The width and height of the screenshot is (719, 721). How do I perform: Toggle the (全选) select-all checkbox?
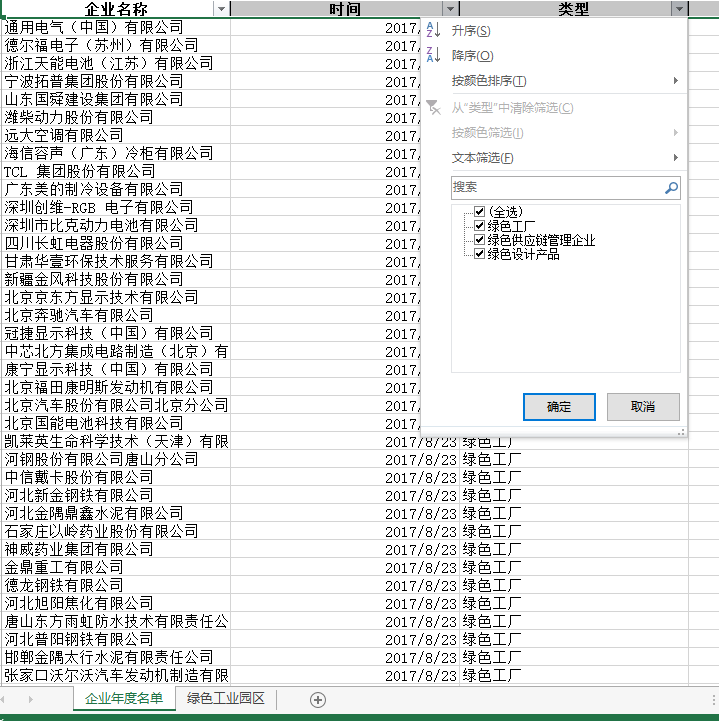click(x=479, y=212)
